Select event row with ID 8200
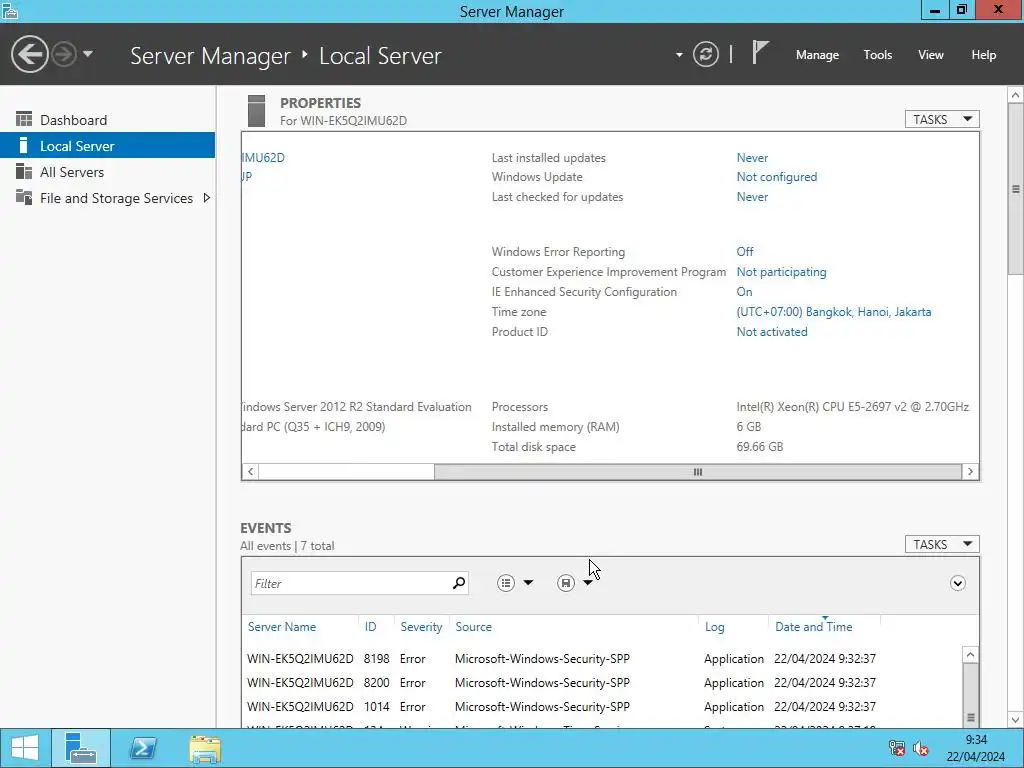The width and height of the screenshot is (1024, 768). 603,682
